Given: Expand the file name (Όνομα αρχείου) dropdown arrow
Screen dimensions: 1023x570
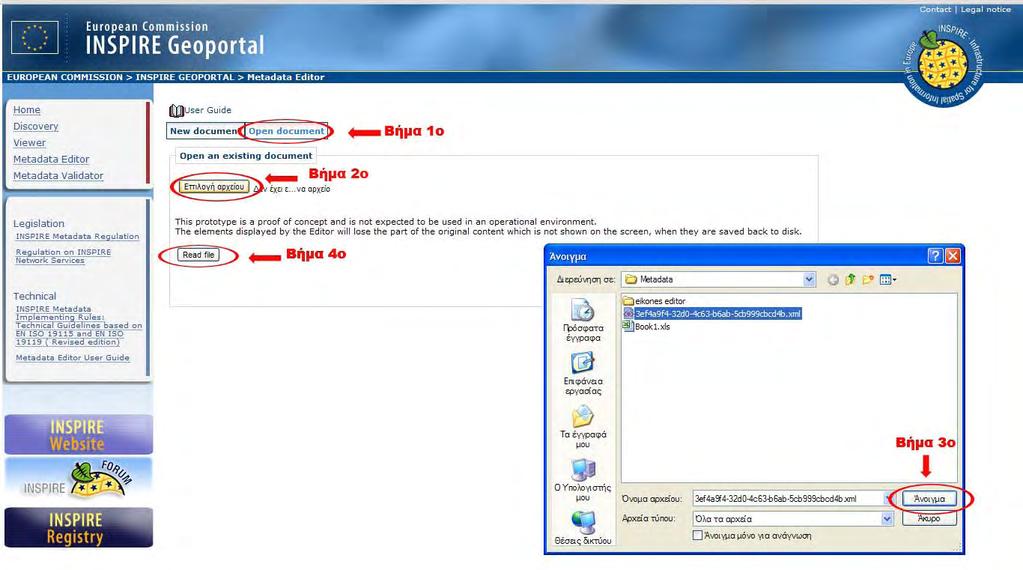Looking at the screenshot, I should pos(888,498).
